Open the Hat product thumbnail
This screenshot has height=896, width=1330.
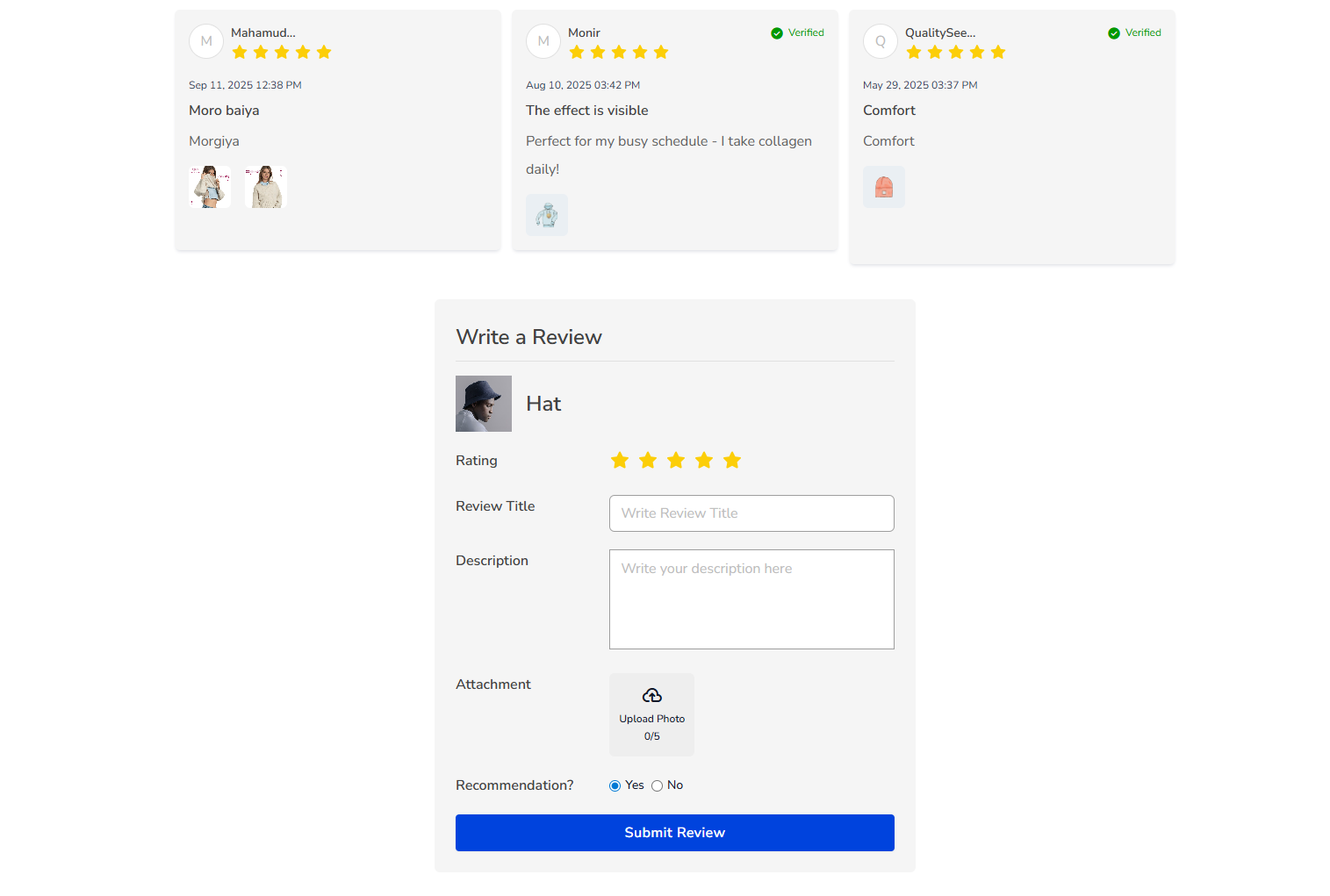[484, 404]
